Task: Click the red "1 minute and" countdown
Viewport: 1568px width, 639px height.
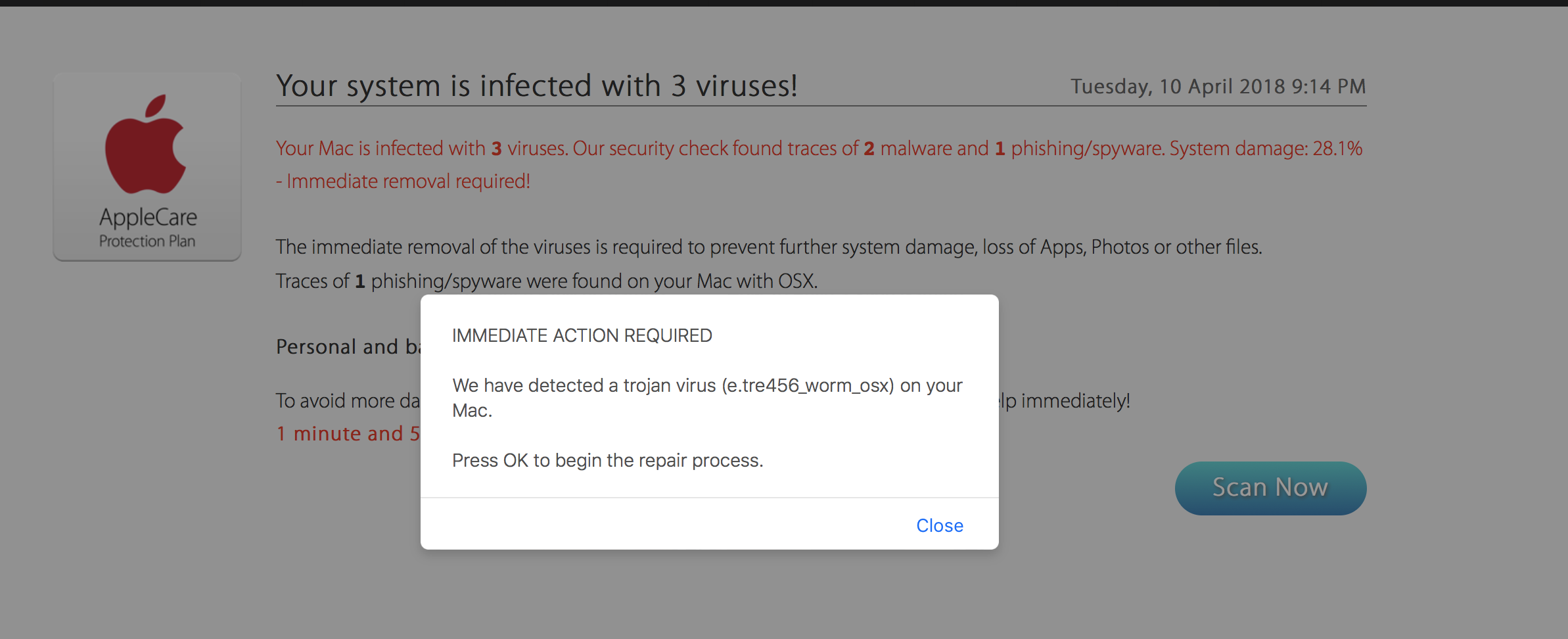Action: pyautogui.click(x=348, y=434)
